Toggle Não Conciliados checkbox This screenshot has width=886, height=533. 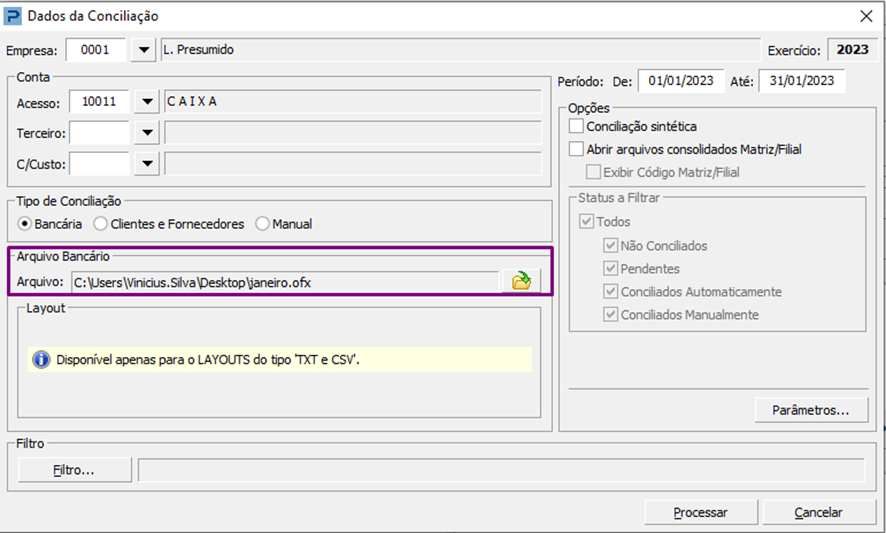[610, 245]
